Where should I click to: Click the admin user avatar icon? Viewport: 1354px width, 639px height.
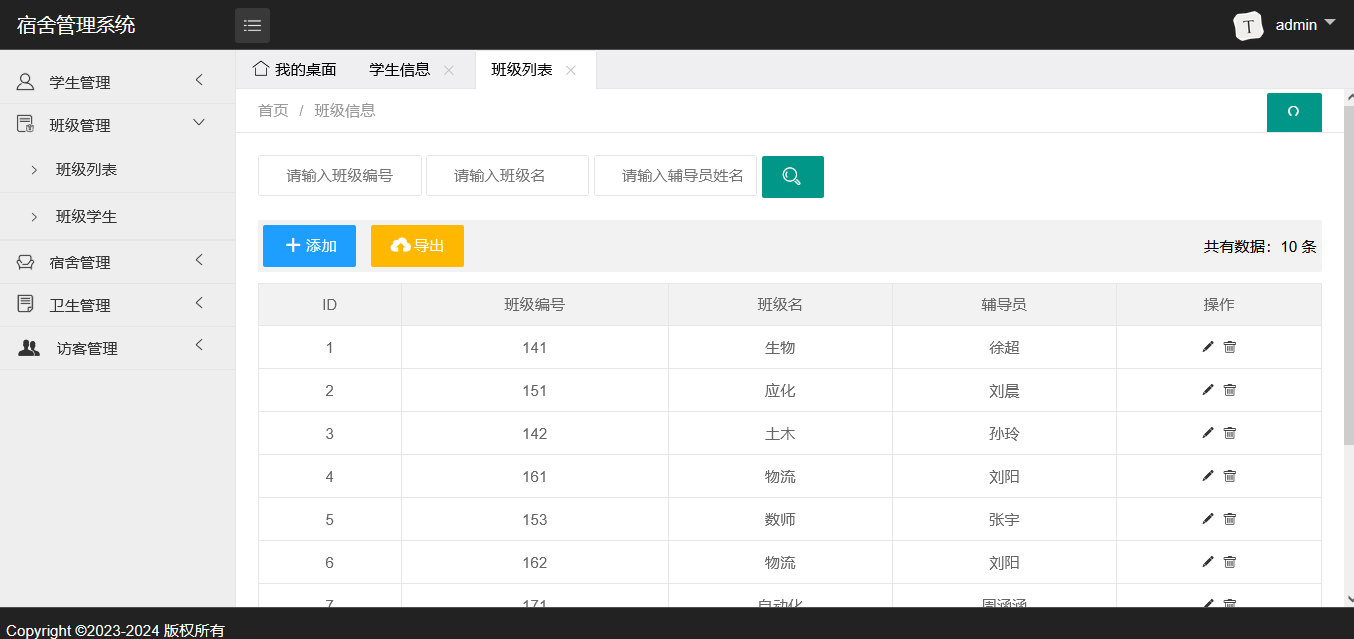point(1247,25)
